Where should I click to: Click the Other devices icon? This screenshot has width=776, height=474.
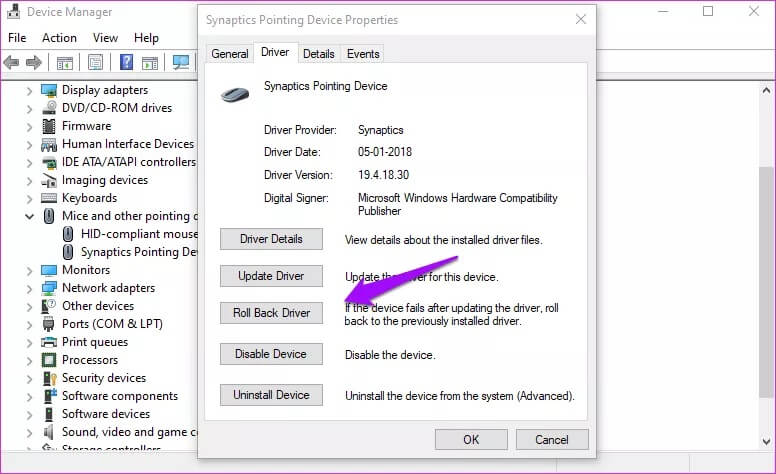(49, 306)
